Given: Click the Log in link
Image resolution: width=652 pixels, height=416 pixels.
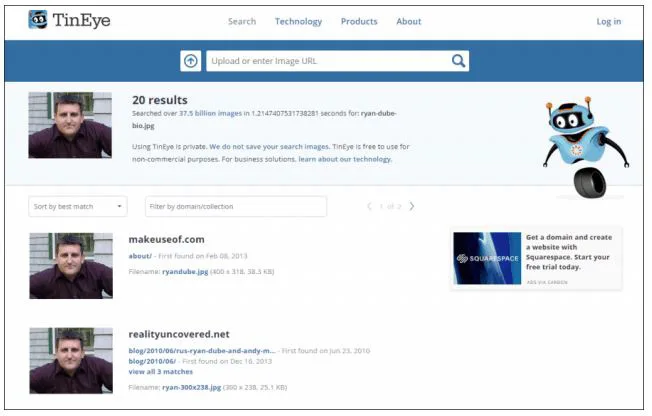Looking at the screenshot, I should (608, 21).
